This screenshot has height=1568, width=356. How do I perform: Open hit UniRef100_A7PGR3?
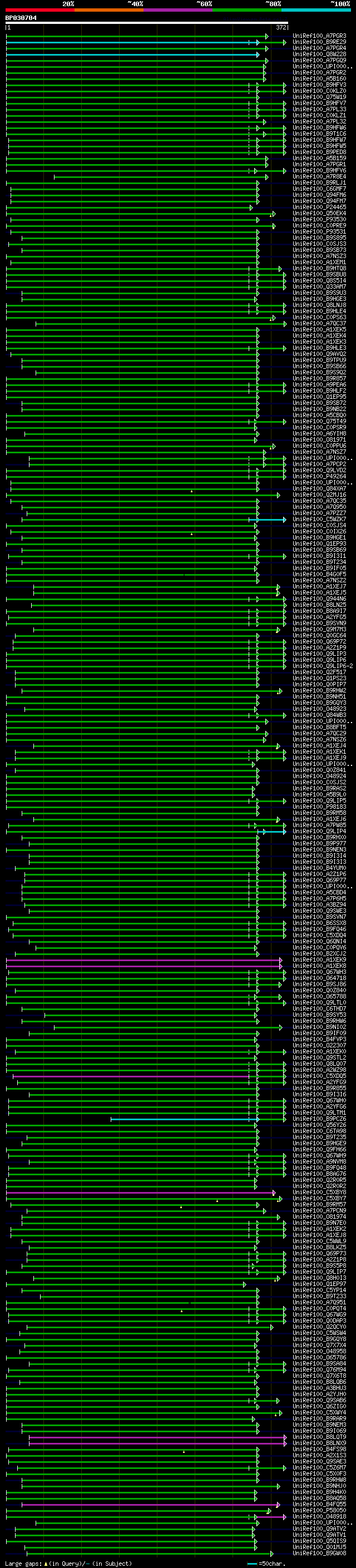pos(319,36)
